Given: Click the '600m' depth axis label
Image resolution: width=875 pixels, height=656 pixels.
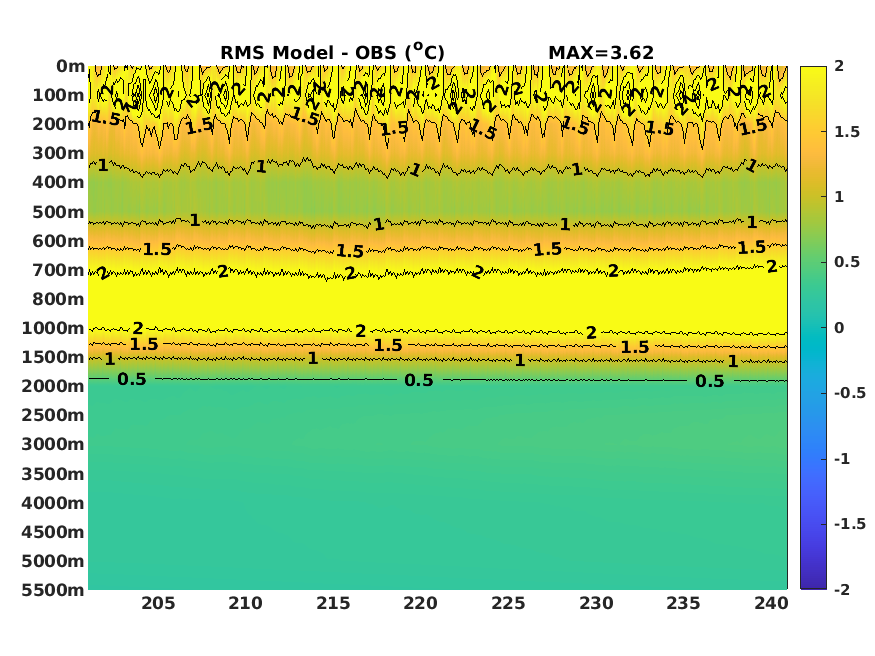Looking at the screenshot, I should [59, 242].
